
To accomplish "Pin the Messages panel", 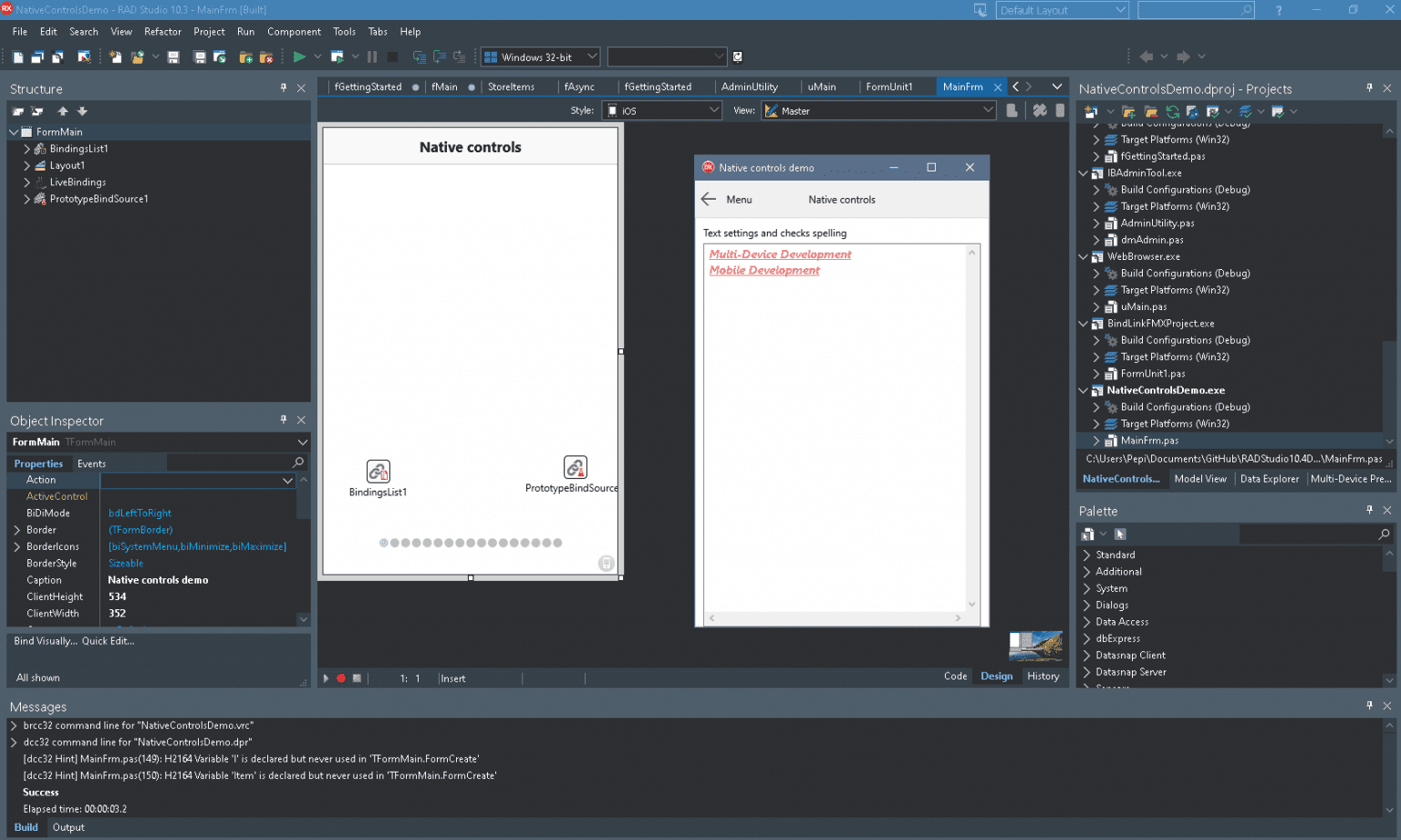I will coord(1369,705).
